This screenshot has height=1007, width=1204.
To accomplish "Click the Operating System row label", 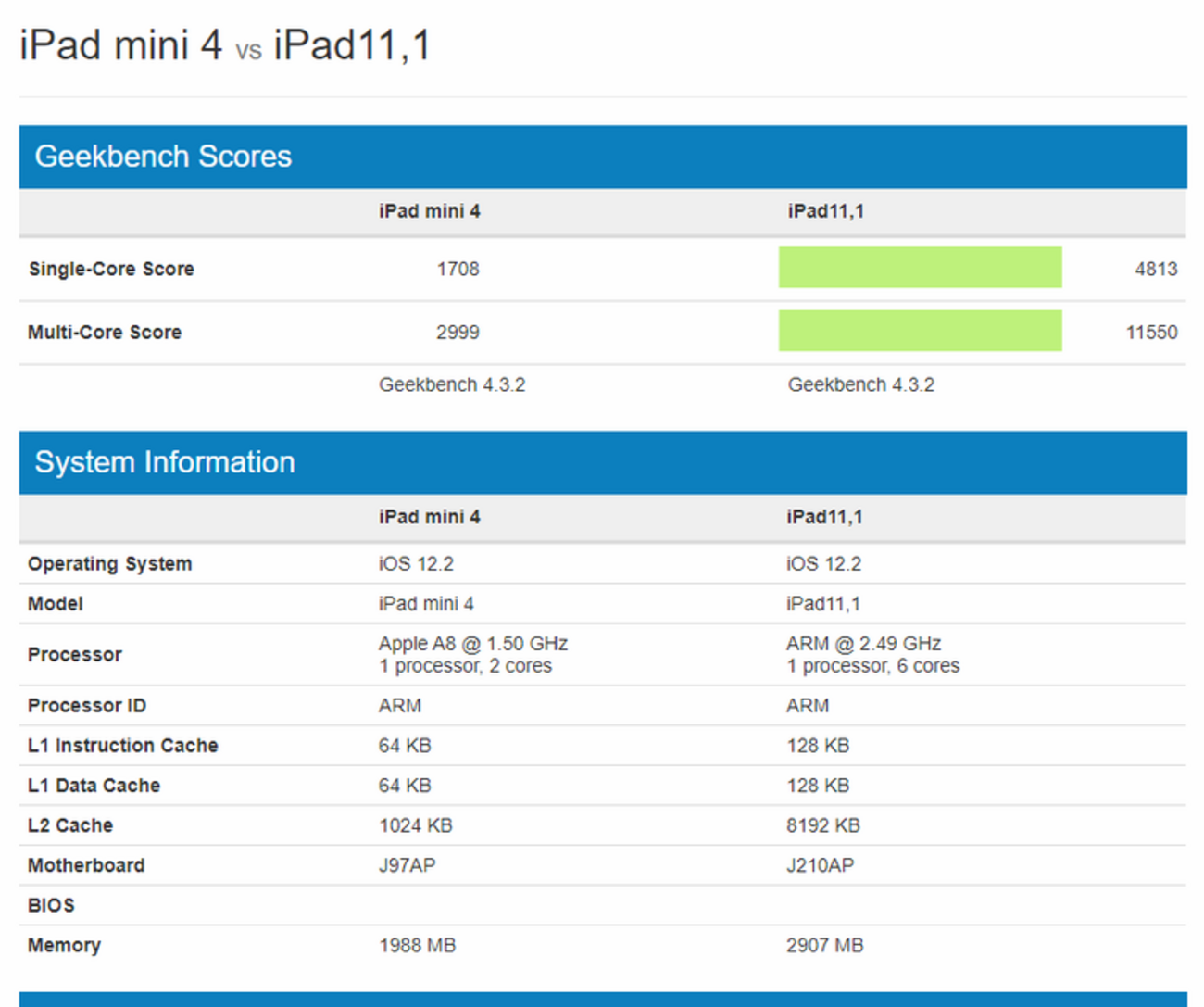I will pos(109,563).
